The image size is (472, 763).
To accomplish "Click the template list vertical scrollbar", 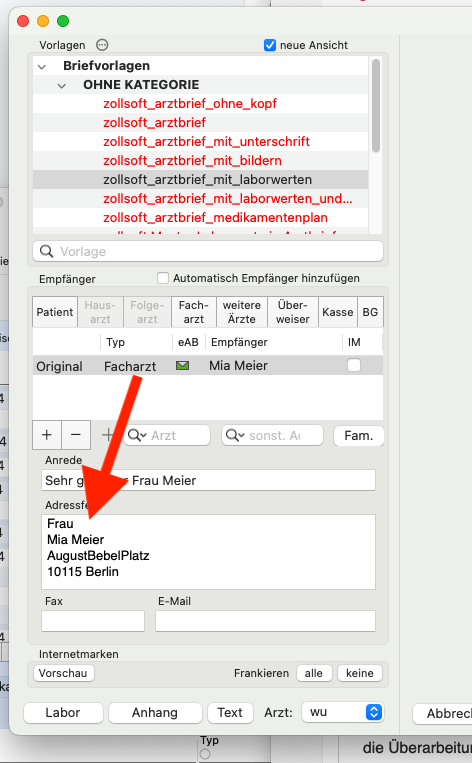I will coord(376,106).
